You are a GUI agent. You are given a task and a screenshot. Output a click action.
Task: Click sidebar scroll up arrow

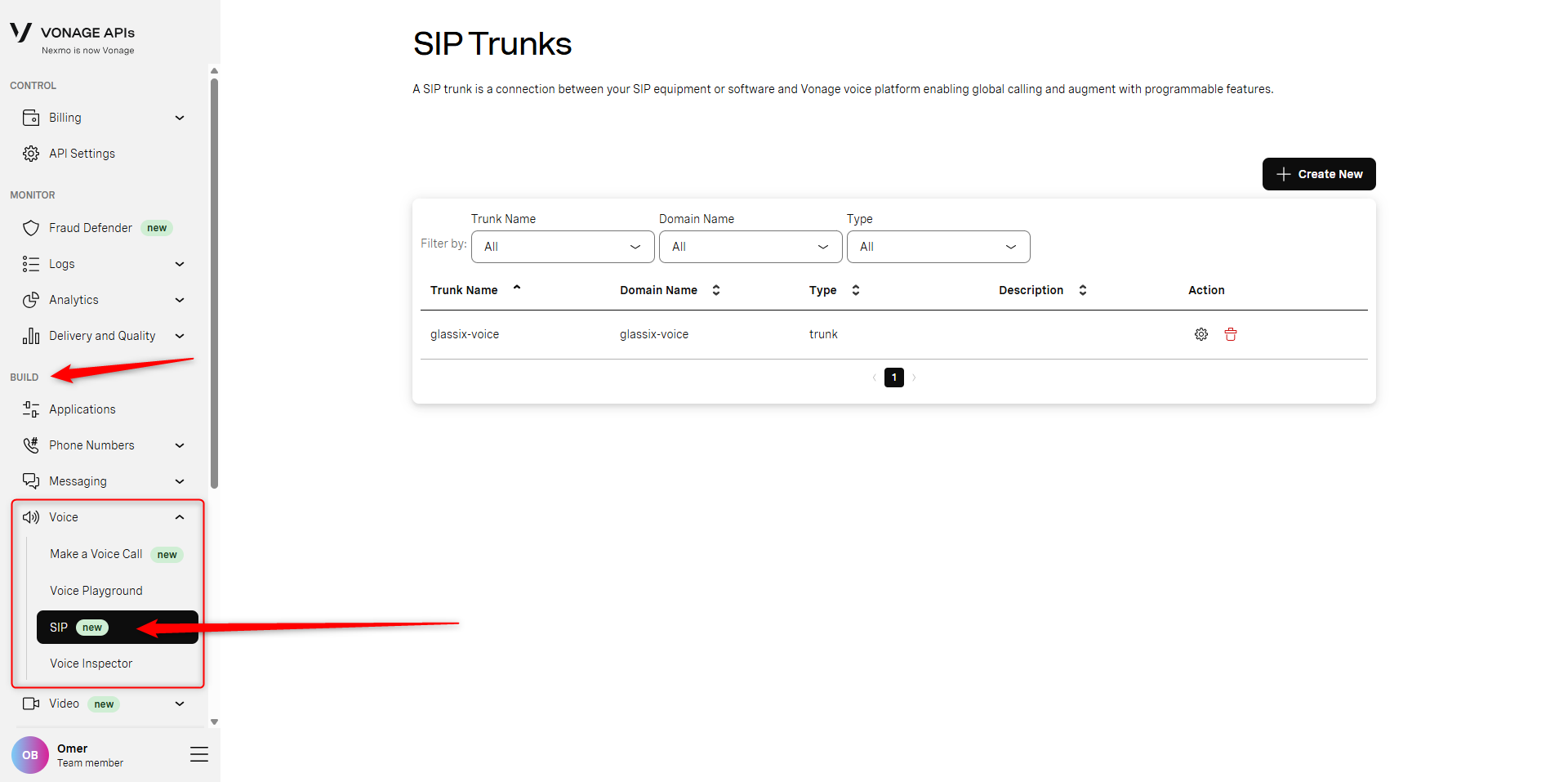[x=214, y=70]
